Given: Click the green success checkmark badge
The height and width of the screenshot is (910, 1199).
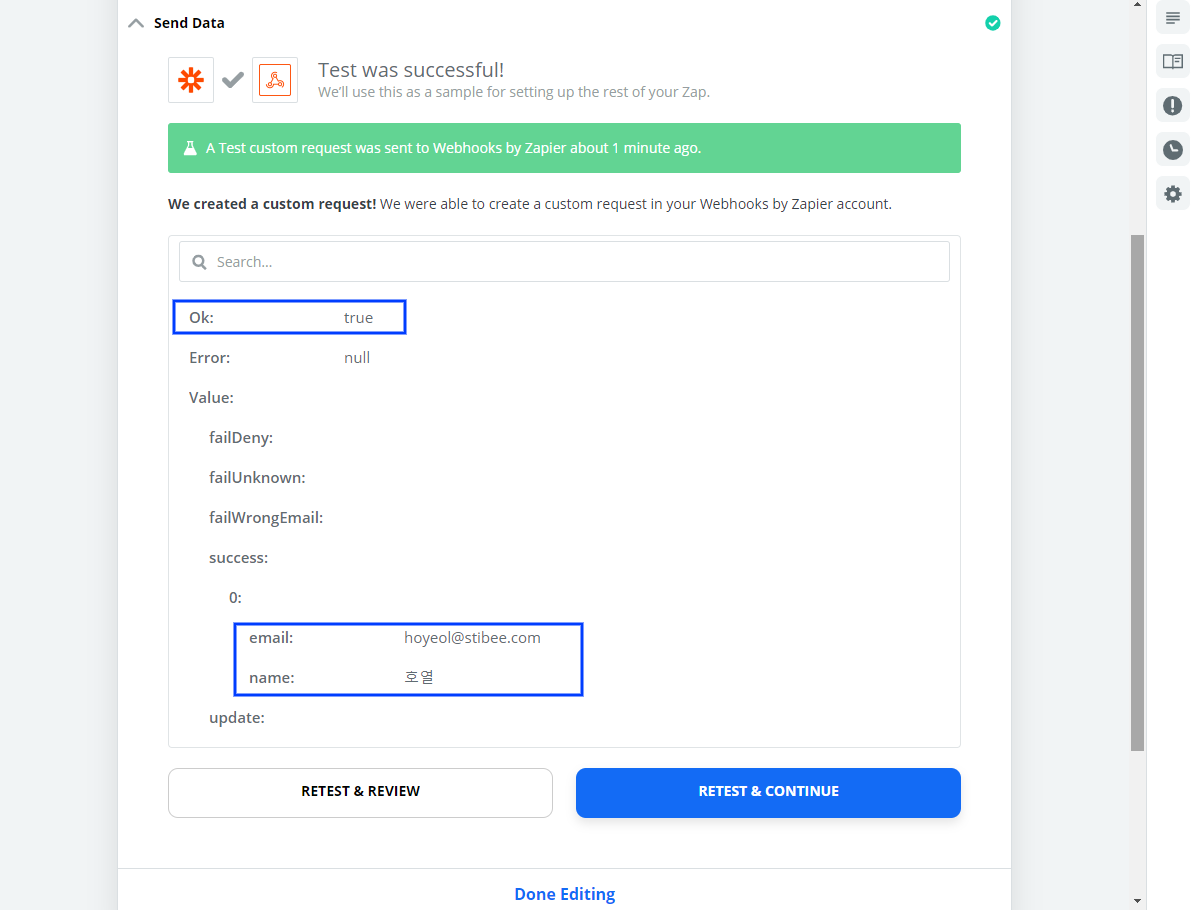Looking at the screenshot, I should point(993,23).
